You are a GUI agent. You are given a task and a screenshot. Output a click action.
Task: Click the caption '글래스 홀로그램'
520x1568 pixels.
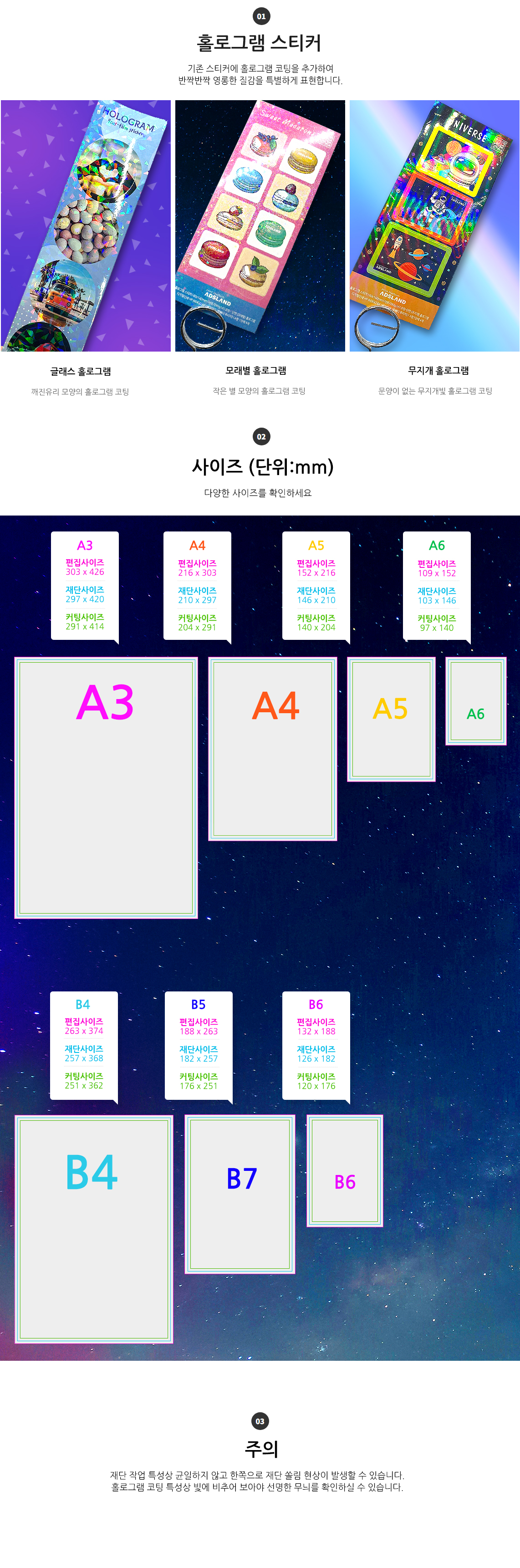tap(81, 371)
